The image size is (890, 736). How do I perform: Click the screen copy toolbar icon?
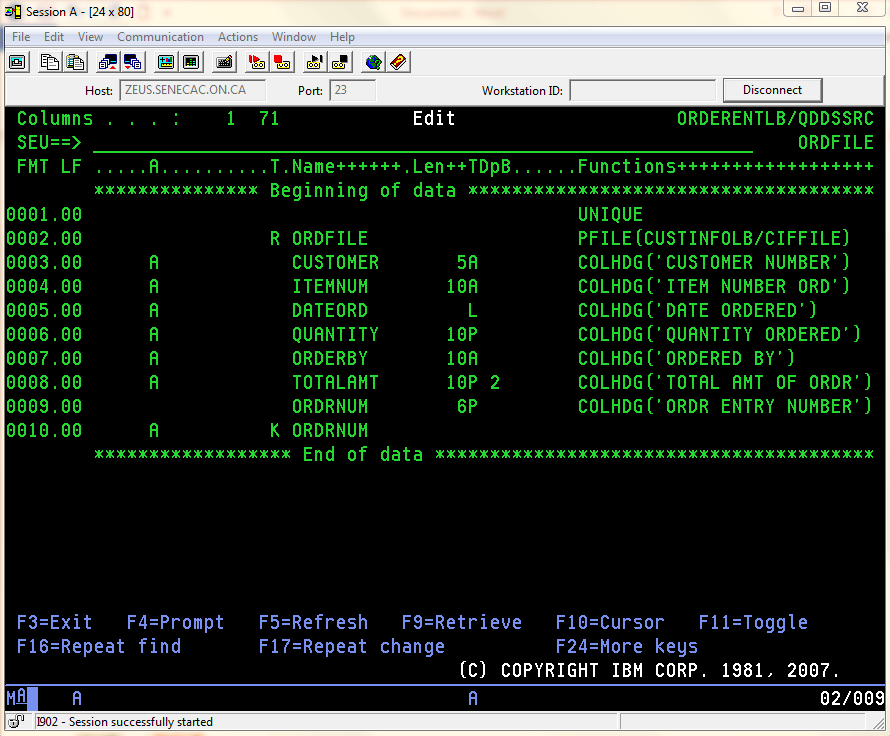click(16, 62)
